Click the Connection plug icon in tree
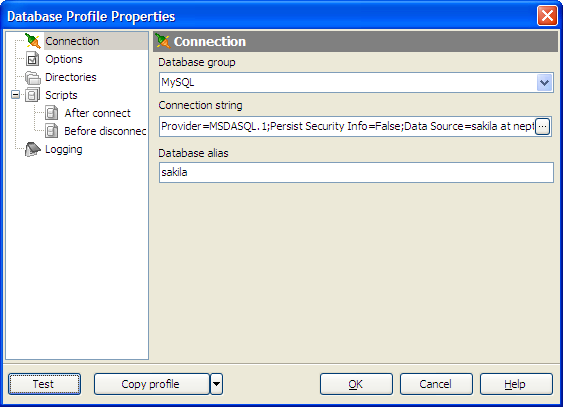 (33, 41)
